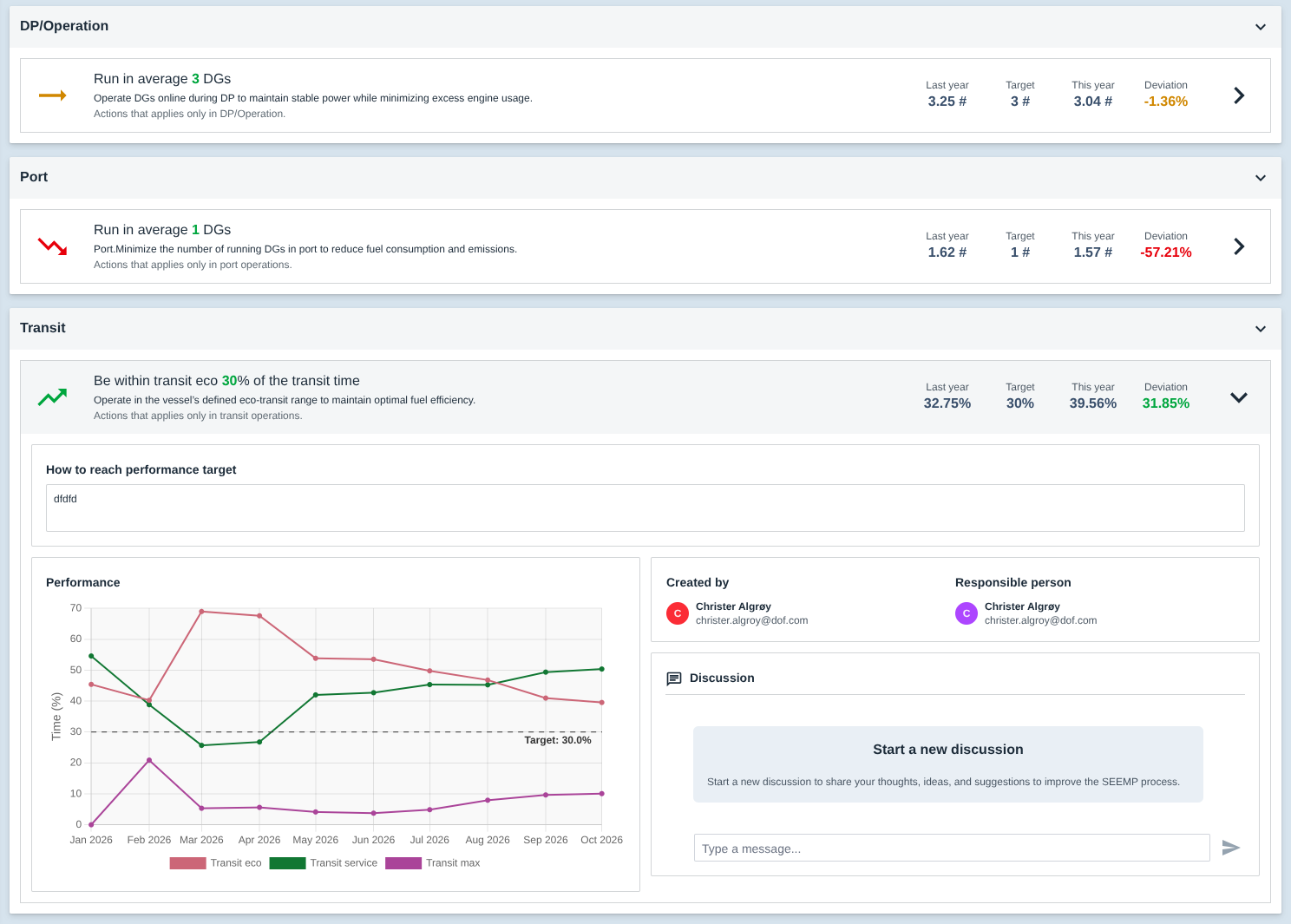The image size is (1291, 924).
Task: Toggle Transit service legend swatch
Action: 287,863
